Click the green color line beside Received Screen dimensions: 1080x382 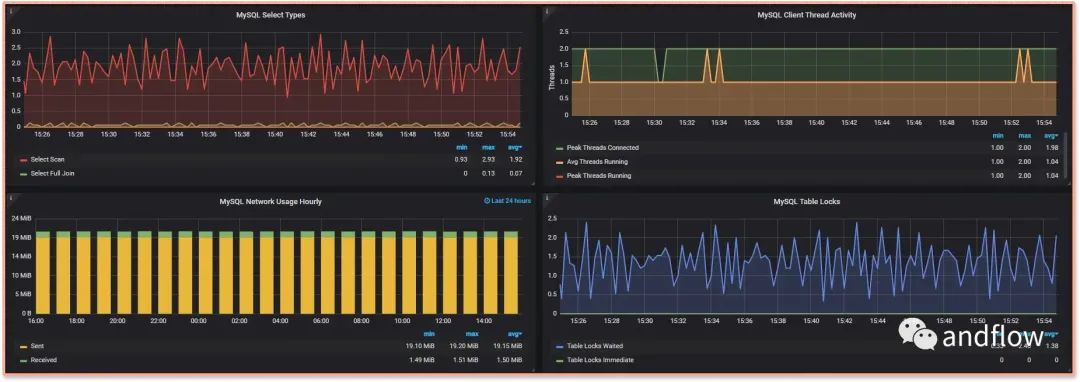(23, 360)
